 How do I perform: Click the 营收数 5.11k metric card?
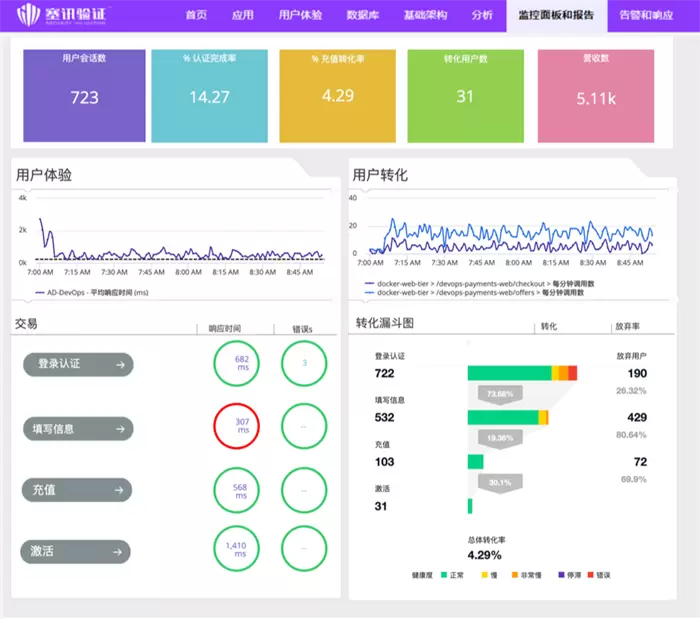[596, 96]
